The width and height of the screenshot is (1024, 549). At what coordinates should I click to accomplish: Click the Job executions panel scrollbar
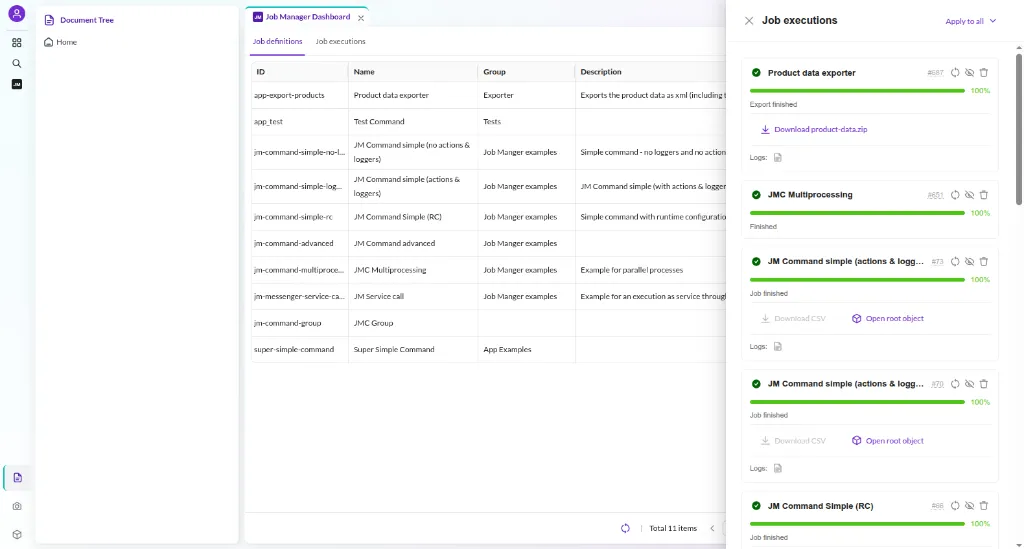tap(1019, 129)
